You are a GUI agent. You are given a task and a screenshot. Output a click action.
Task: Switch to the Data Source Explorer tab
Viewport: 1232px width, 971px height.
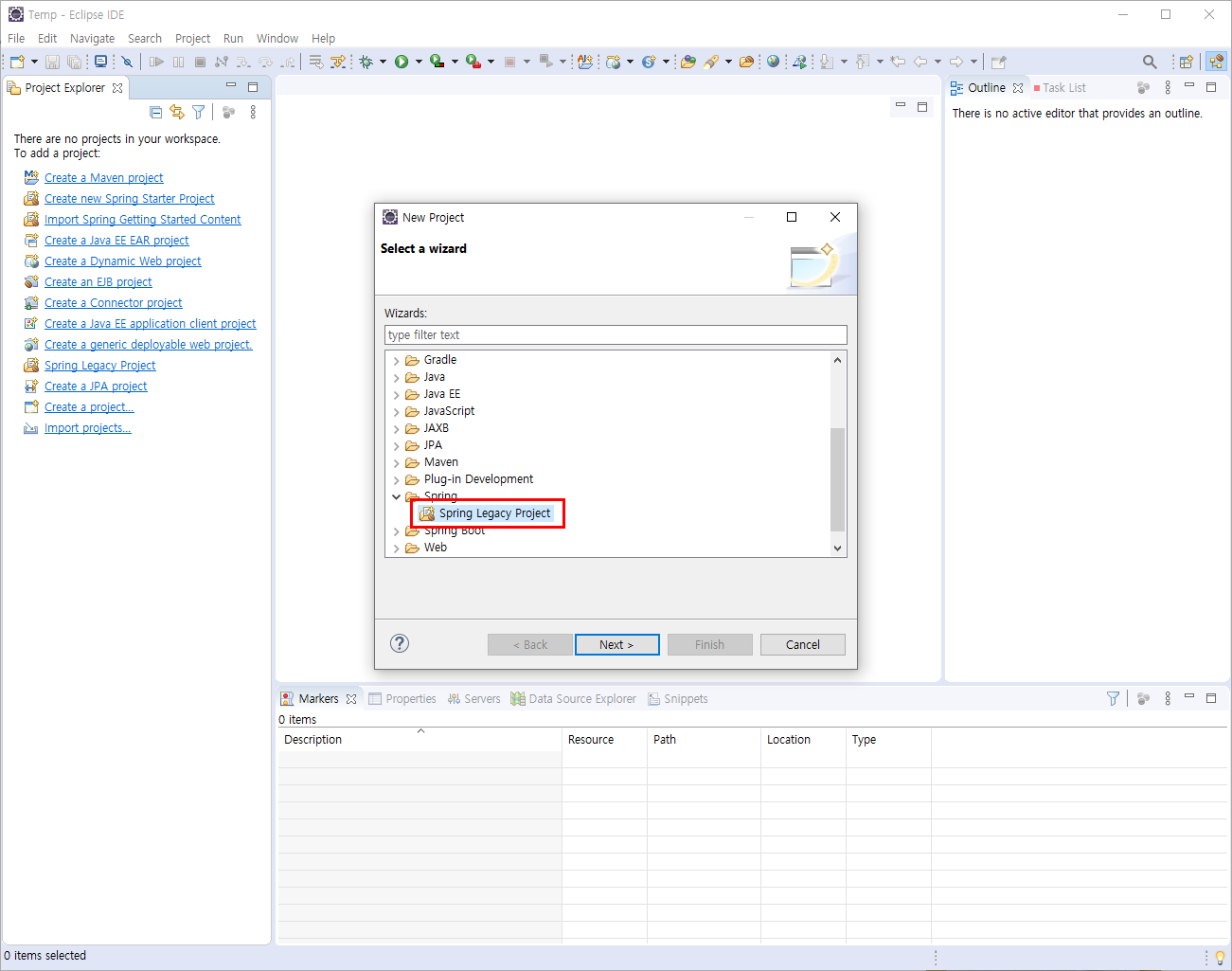(x=573, y=698)
